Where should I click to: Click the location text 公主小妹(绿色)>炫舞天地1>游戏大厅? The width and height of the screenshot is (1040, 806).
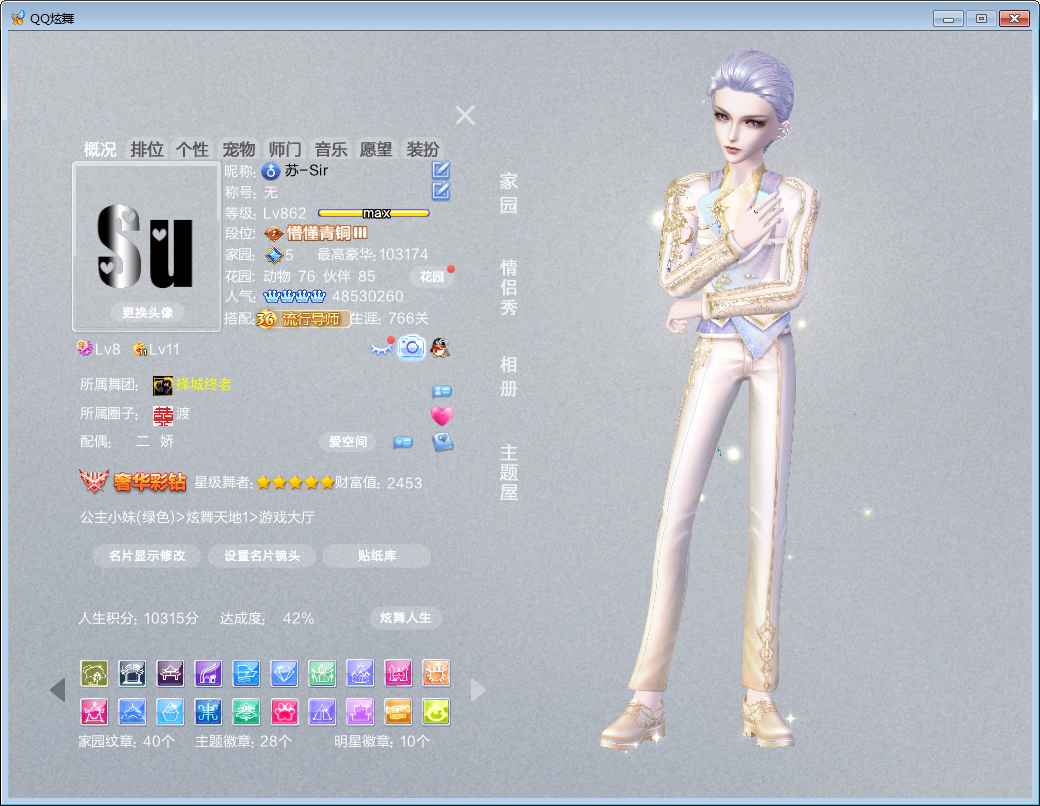(x=198, y=517)
